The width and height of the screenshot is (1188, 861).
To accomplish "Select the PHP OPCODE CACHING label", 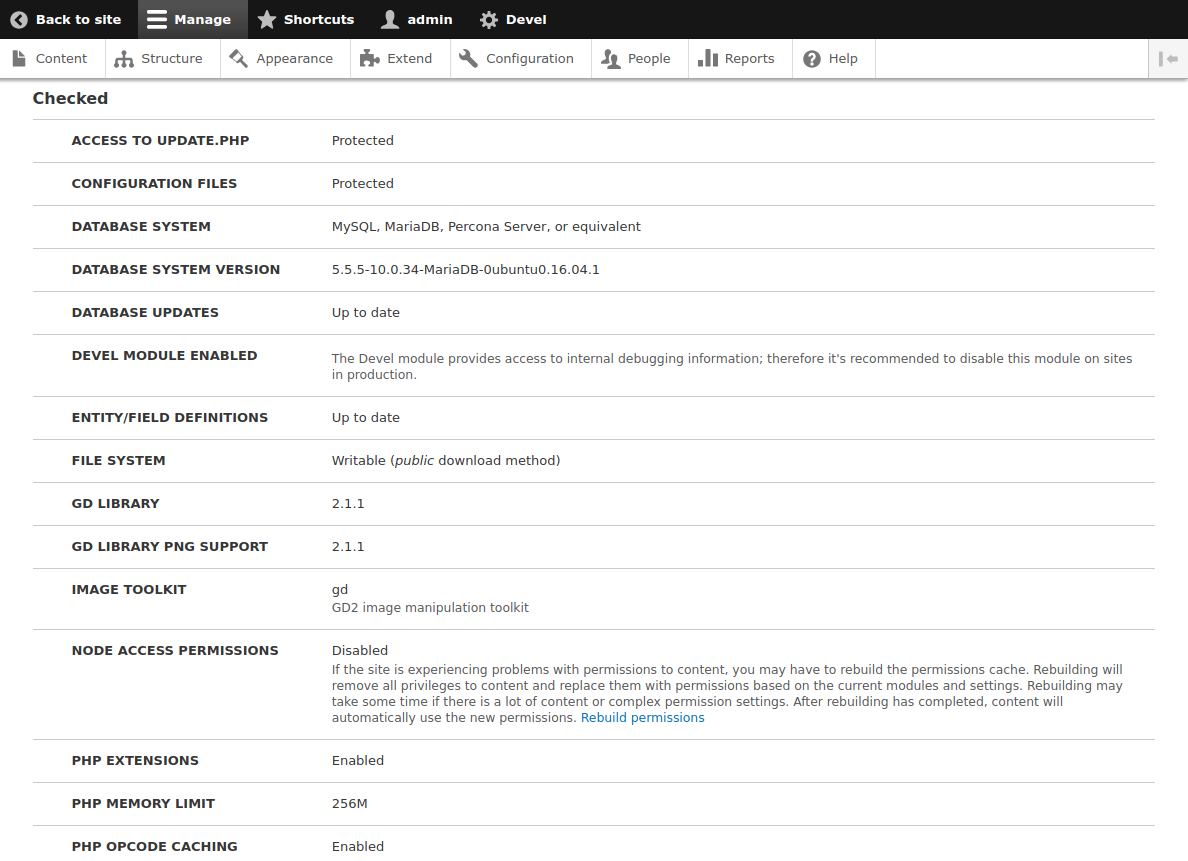I will pyautogui.click(x=155, y=847).
